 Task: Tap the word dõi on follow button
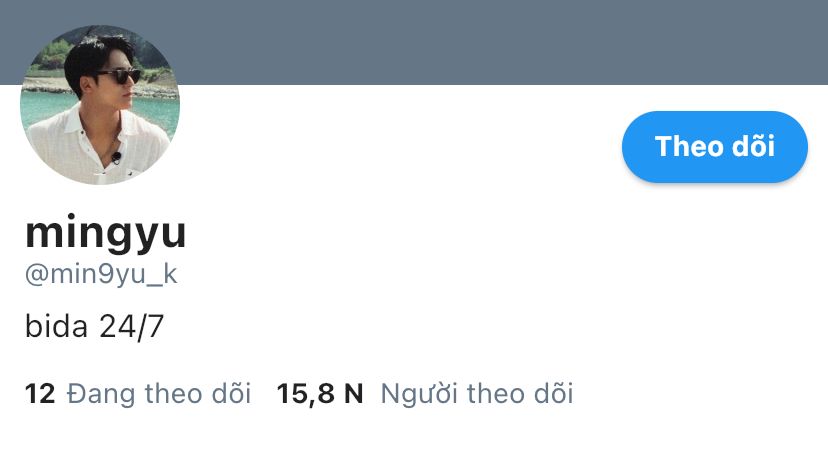(753, 146)
